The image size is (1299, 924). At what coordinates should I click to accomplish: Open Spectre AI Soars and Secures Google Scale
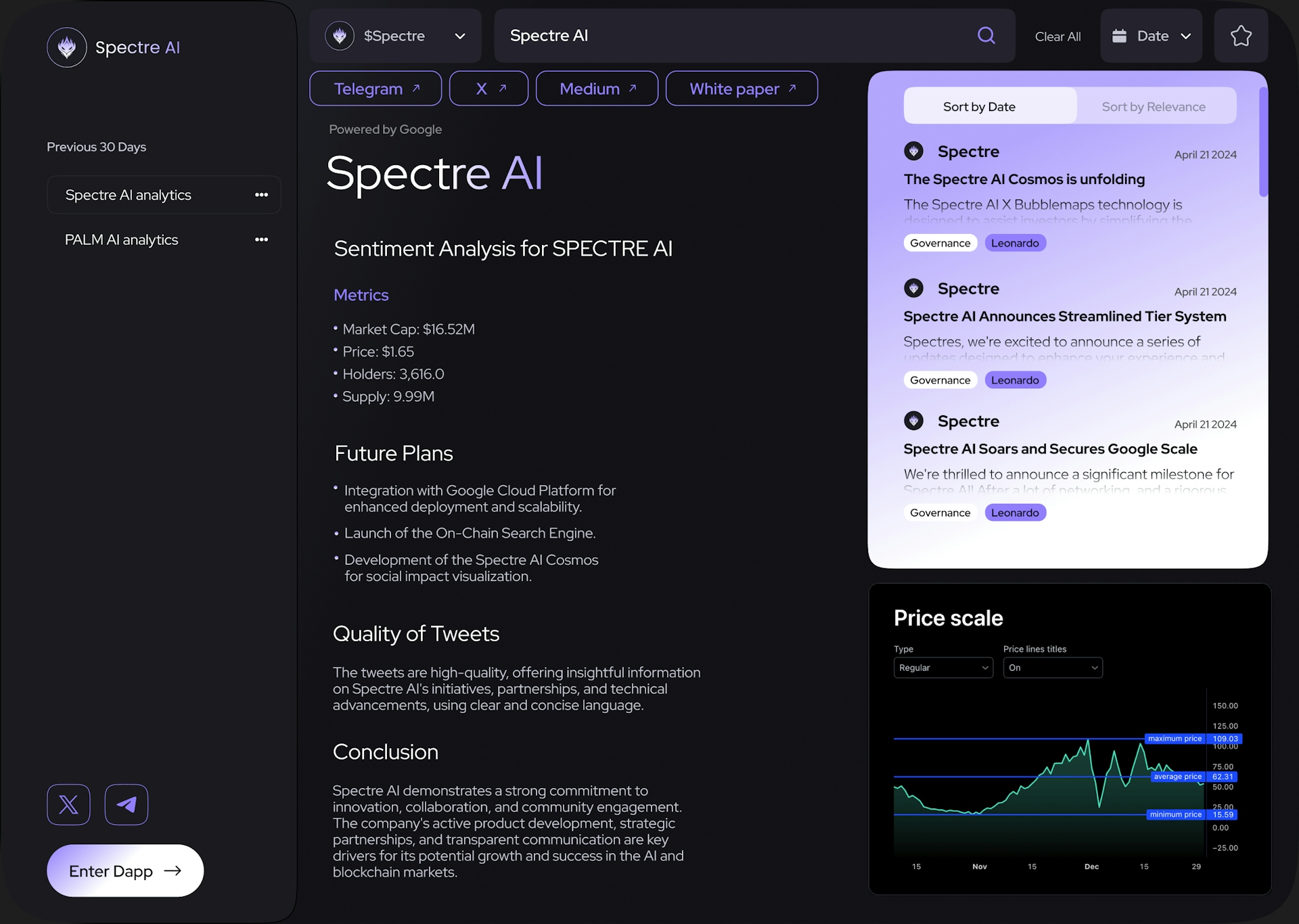[x=1050, y=448]
